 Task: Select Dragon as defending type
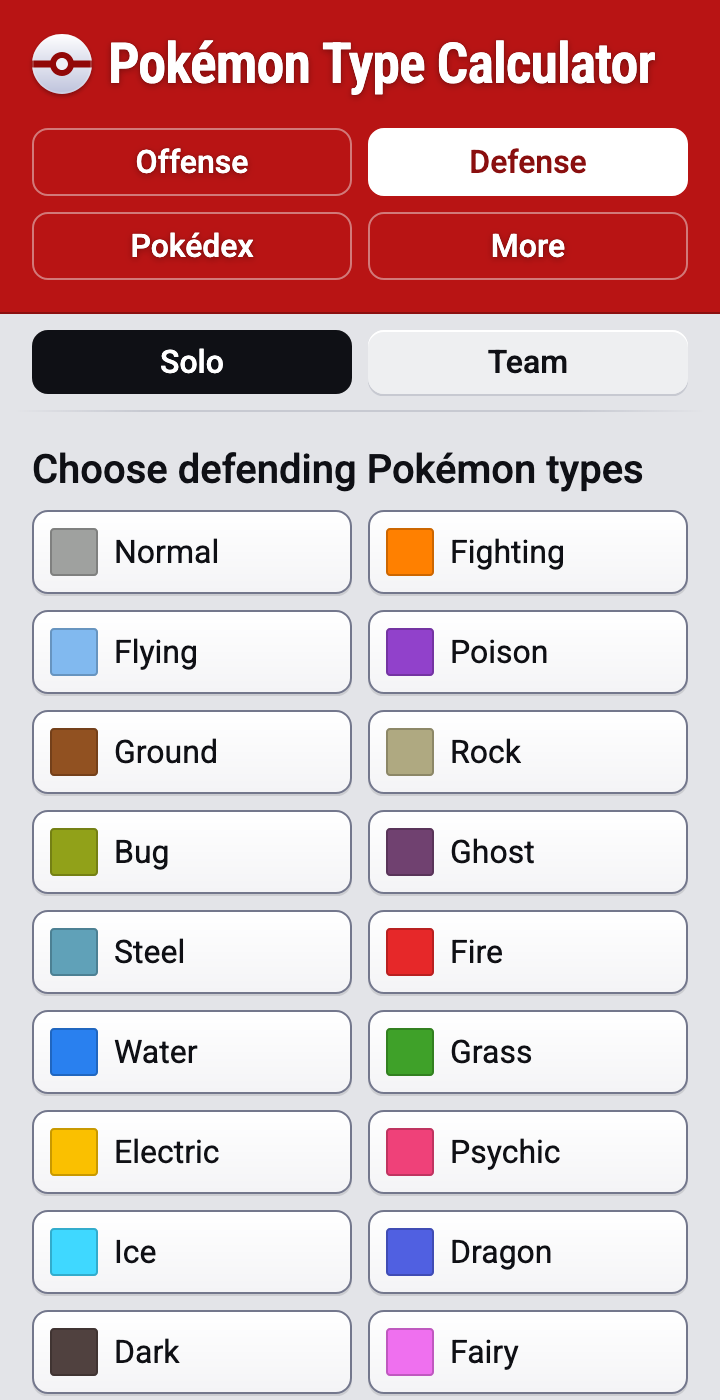[528, 1252]
